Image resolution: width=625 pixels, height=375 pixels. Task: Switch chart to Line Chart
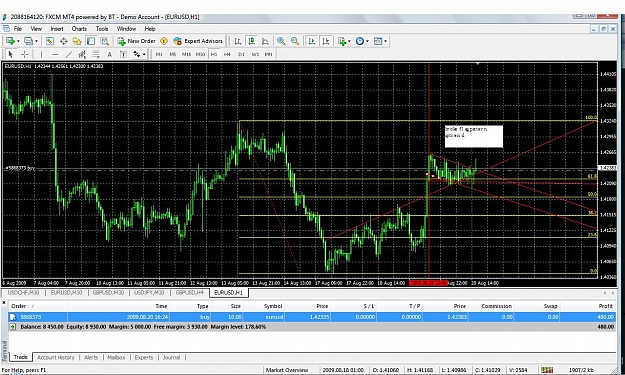coord(265,41)
